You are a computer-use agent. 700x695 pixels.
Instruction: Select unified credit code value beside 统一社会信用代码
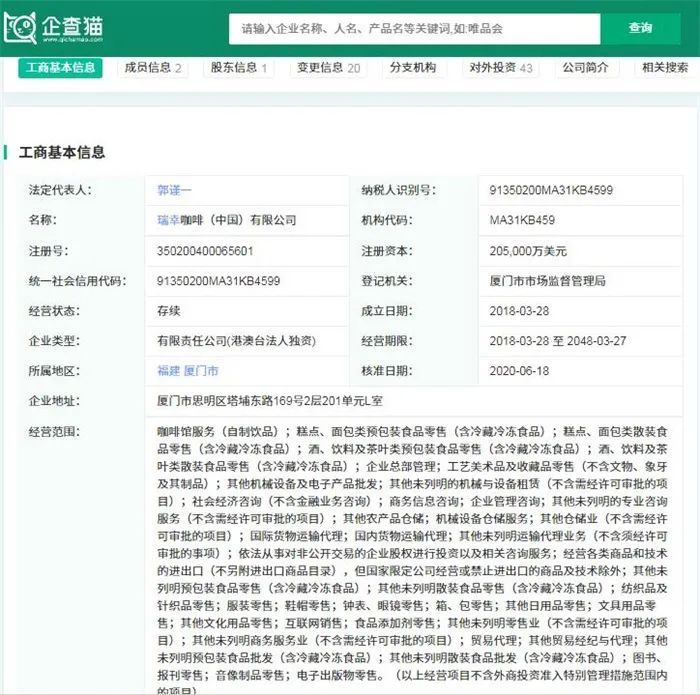[218, 281]
